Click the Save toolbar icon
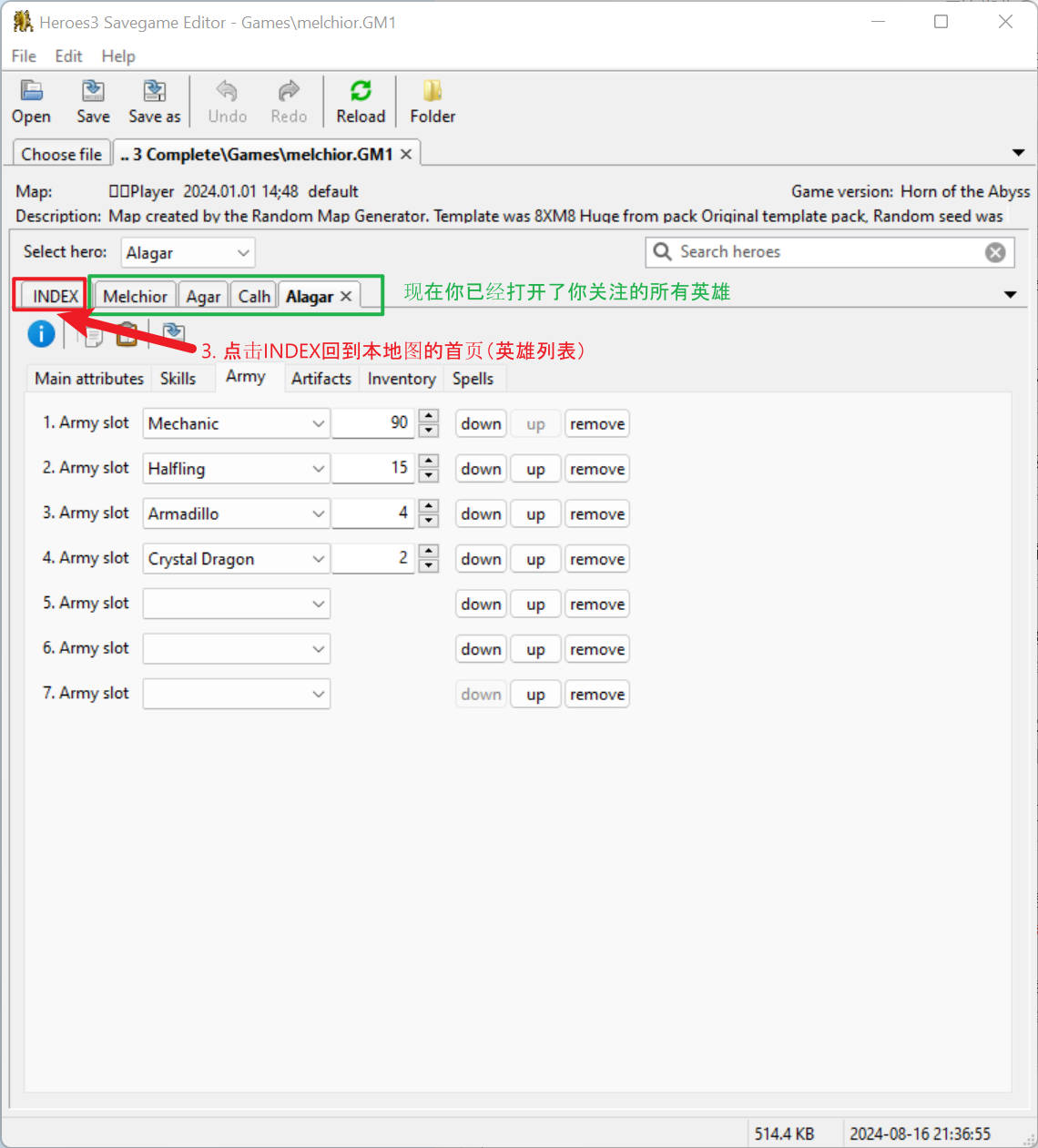Image resolution: width=1038 pixels, height=1148 pixels. (93, 91)
